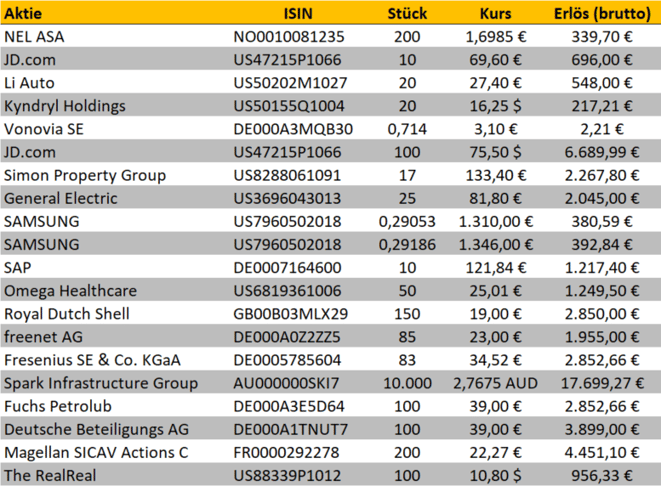Click the proceeds 2.267,80 €

[x=602, y=175]
